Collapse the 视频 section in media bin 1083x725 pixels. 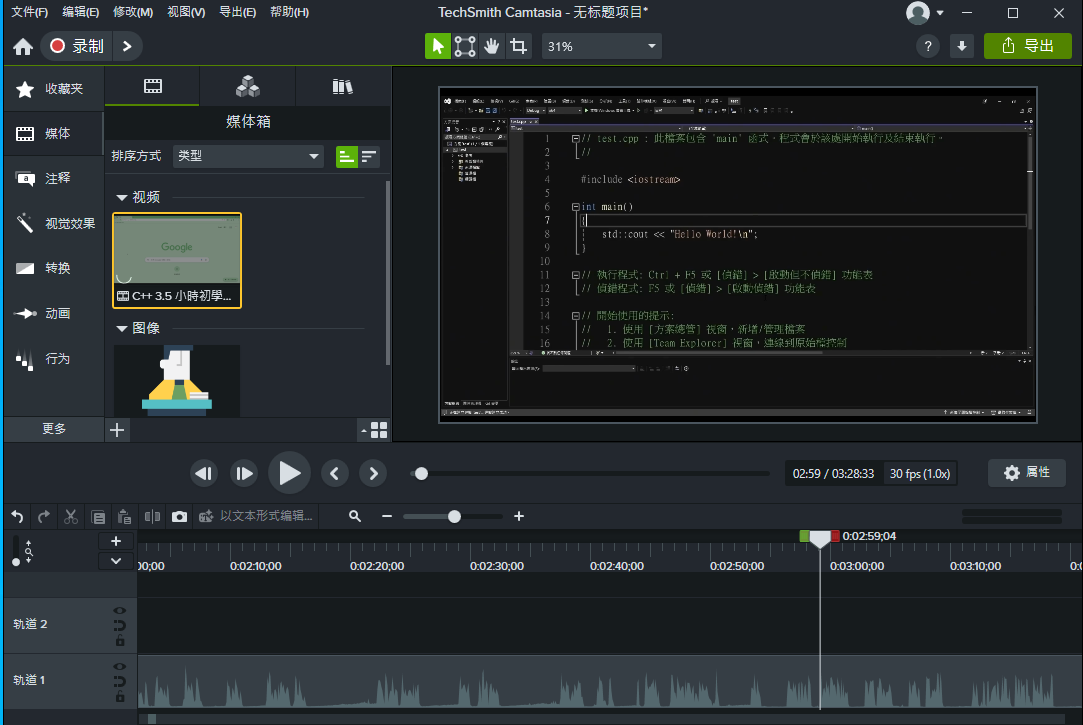[122, 198]
